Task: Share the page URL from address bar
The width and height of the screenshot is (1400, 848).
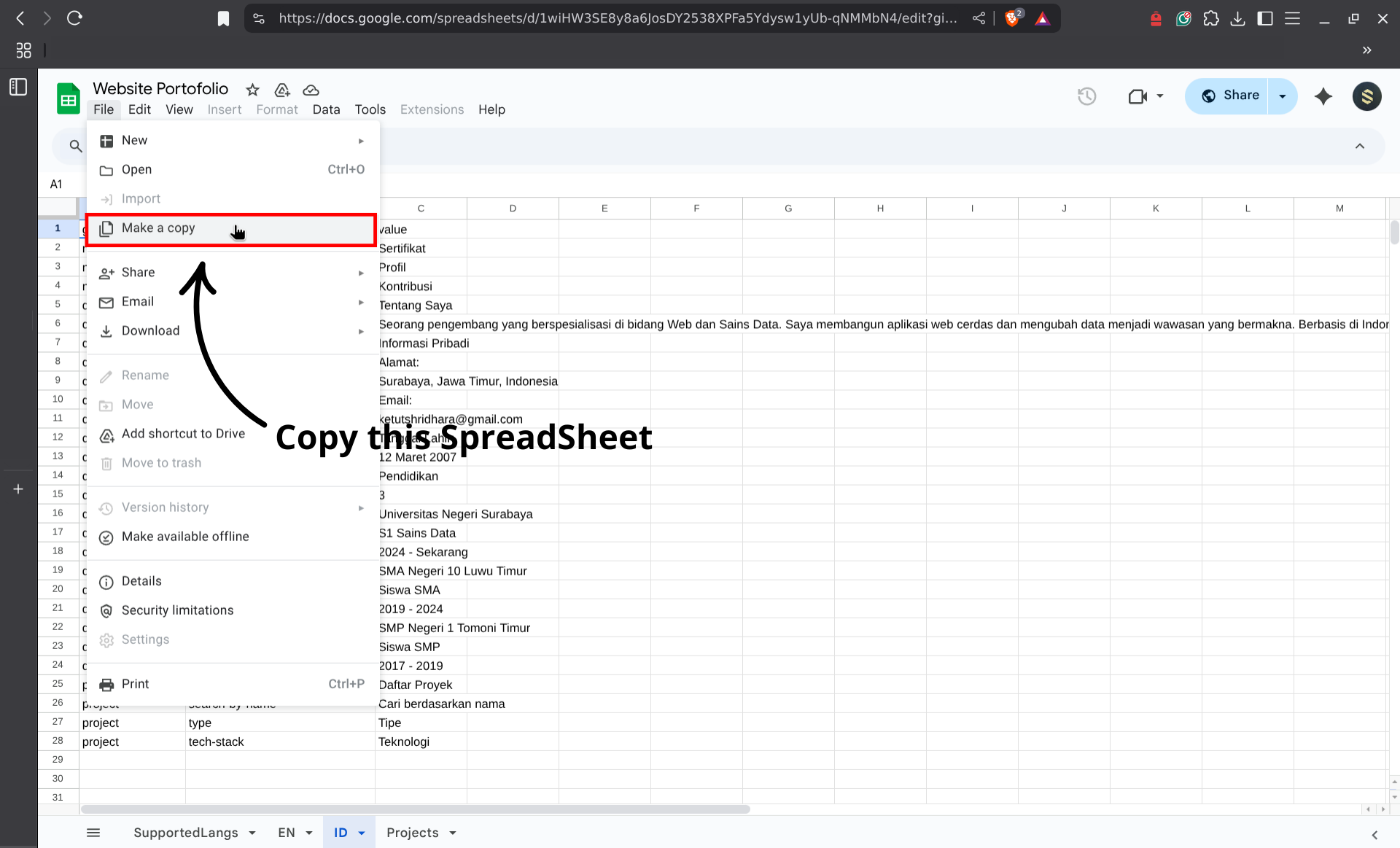Action: [x=979, y=18]
